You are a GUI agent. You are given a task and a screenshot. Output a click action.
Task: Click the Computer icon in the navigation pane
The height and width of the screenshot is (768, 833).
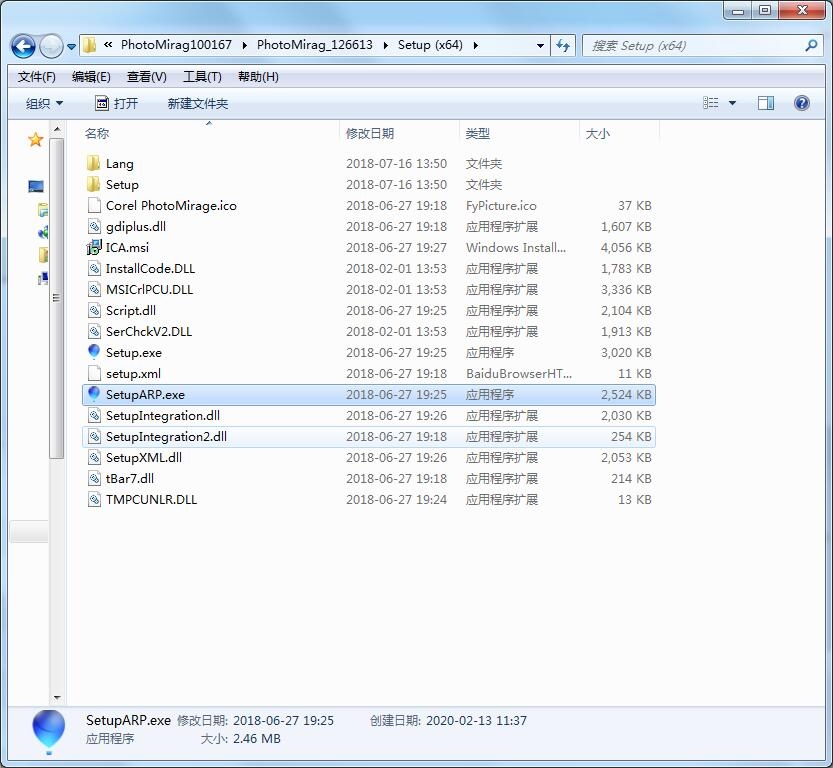tap(36, 186)
